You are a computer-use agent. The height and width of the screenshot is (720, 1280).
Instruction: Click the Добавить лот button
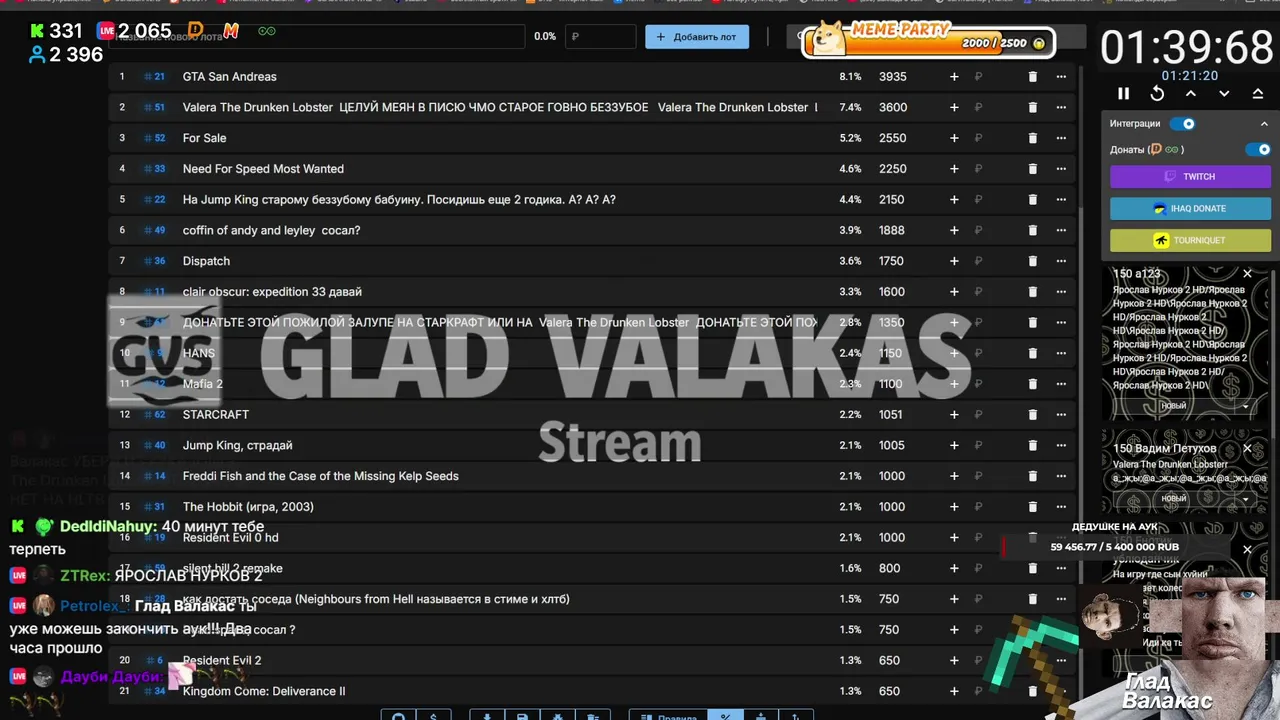coord(697,37)
